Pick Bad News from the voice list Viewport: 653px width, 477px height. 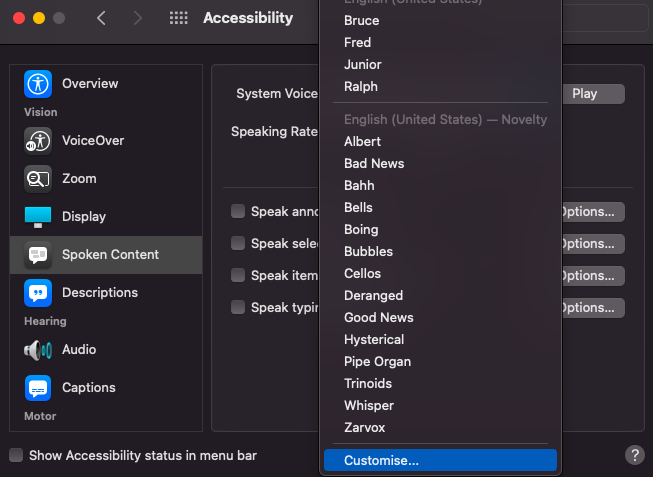click(374, 163)
